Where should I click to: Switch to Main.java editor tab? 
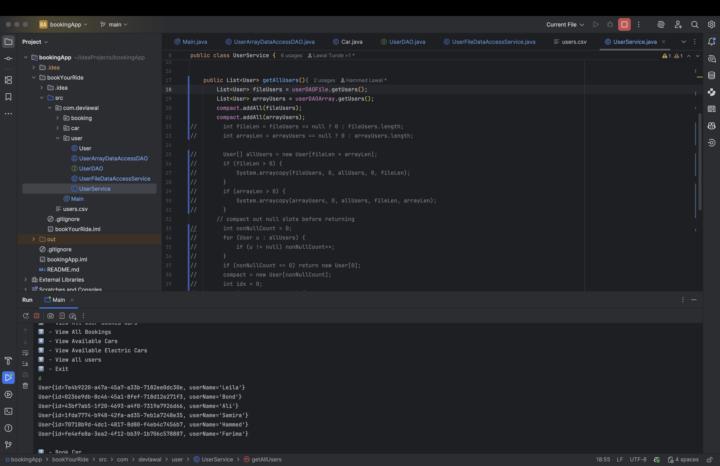pos(191,42)
